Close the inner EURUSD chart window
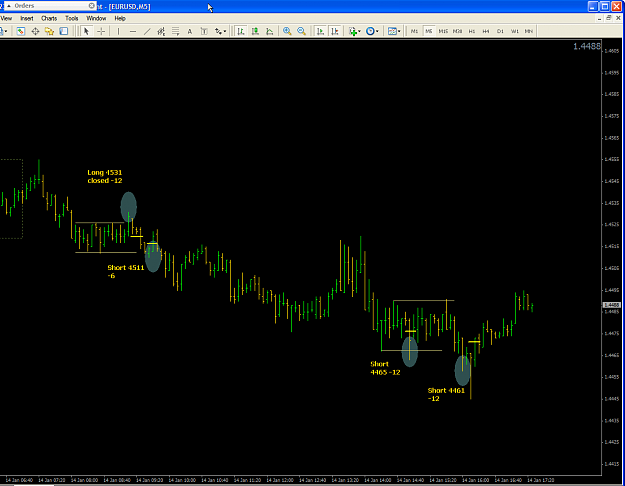Screen dimensions: 625x486 pyautogui.click(x=618, y=18)
